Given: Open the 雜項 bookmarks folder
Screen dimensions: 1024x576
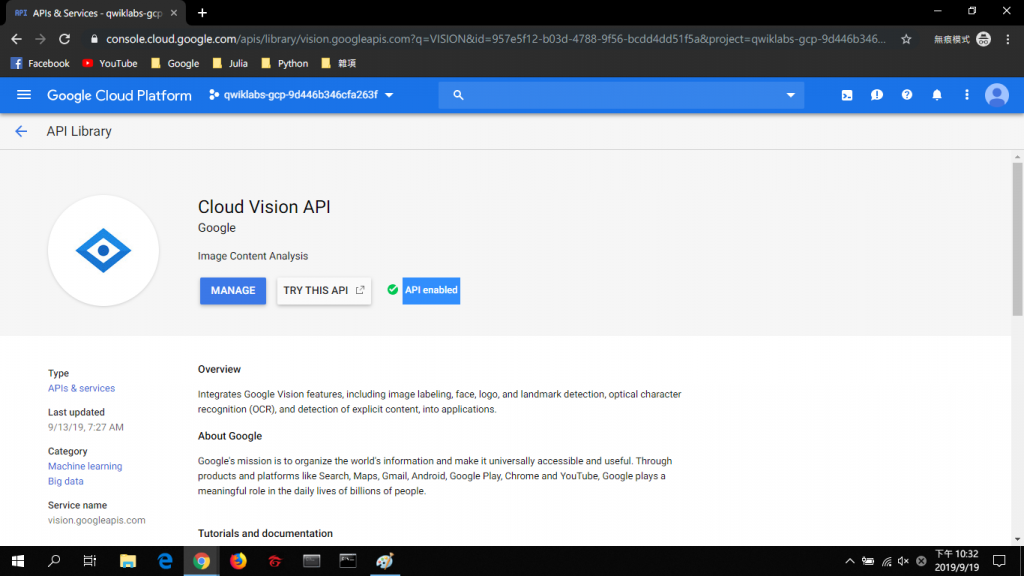Looking at the screenshot, I should click(339, 63).
